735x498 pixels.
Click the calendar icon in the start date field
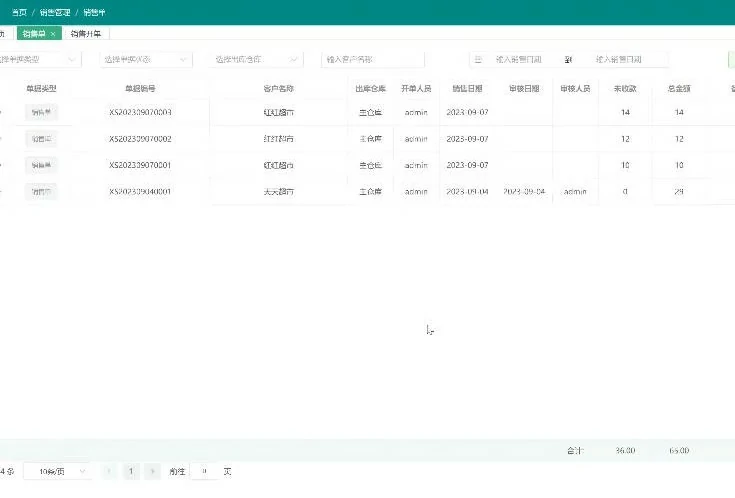(x=478, y=60)
